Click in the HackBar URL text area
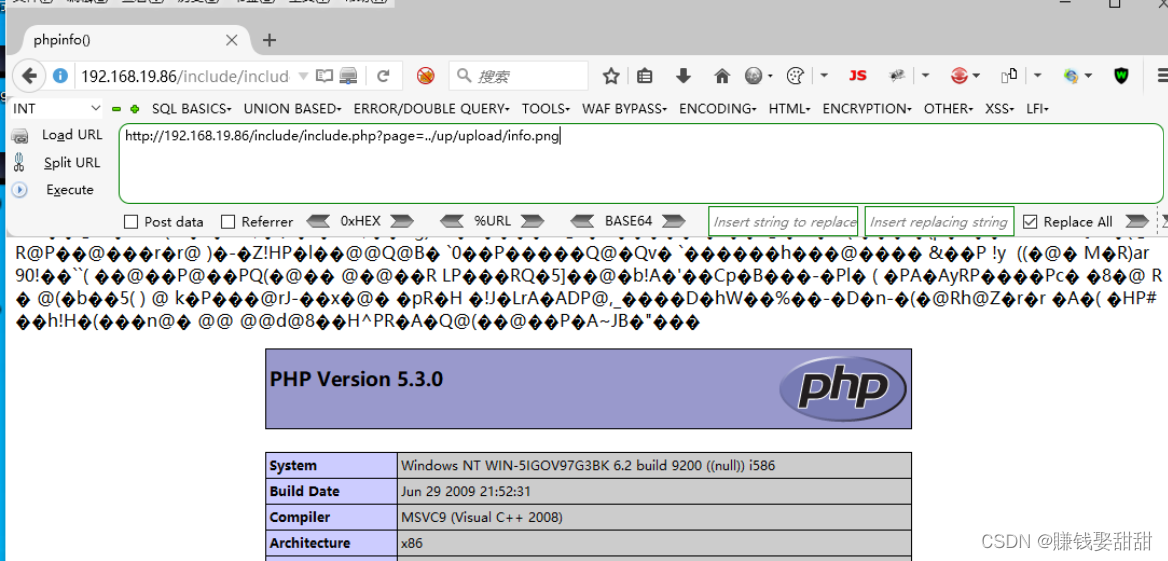This screenshot has height=561, width=1168. [x=641, y=163]
